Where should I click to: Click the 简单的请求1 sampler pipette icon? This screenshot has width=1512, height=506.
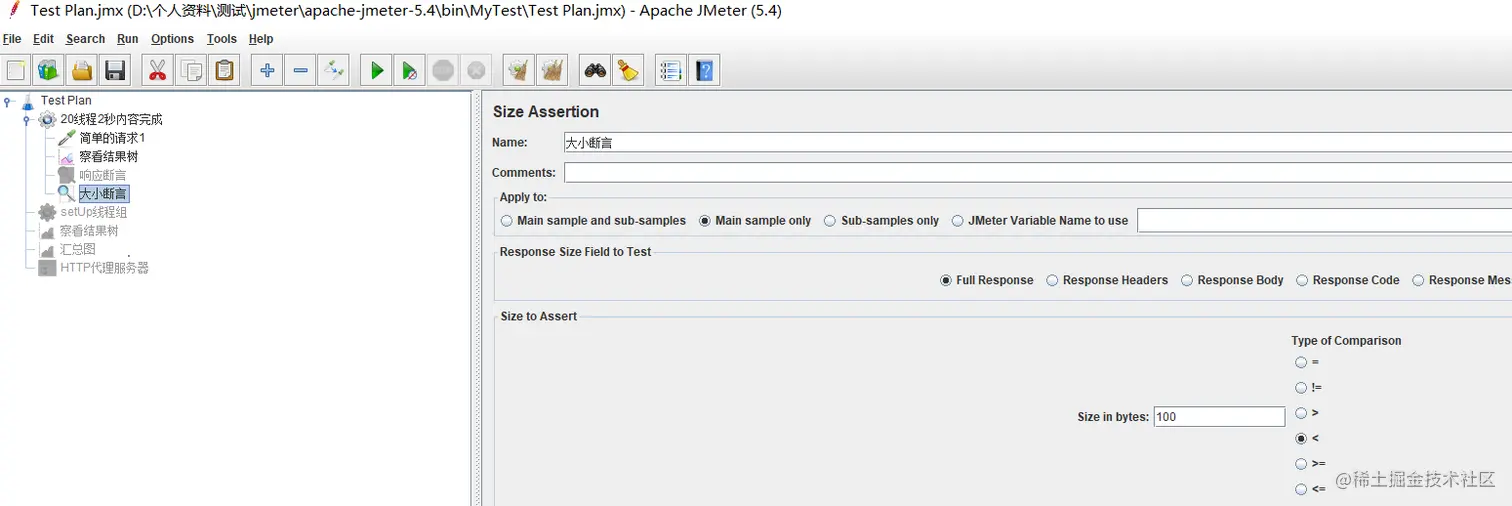66,138
